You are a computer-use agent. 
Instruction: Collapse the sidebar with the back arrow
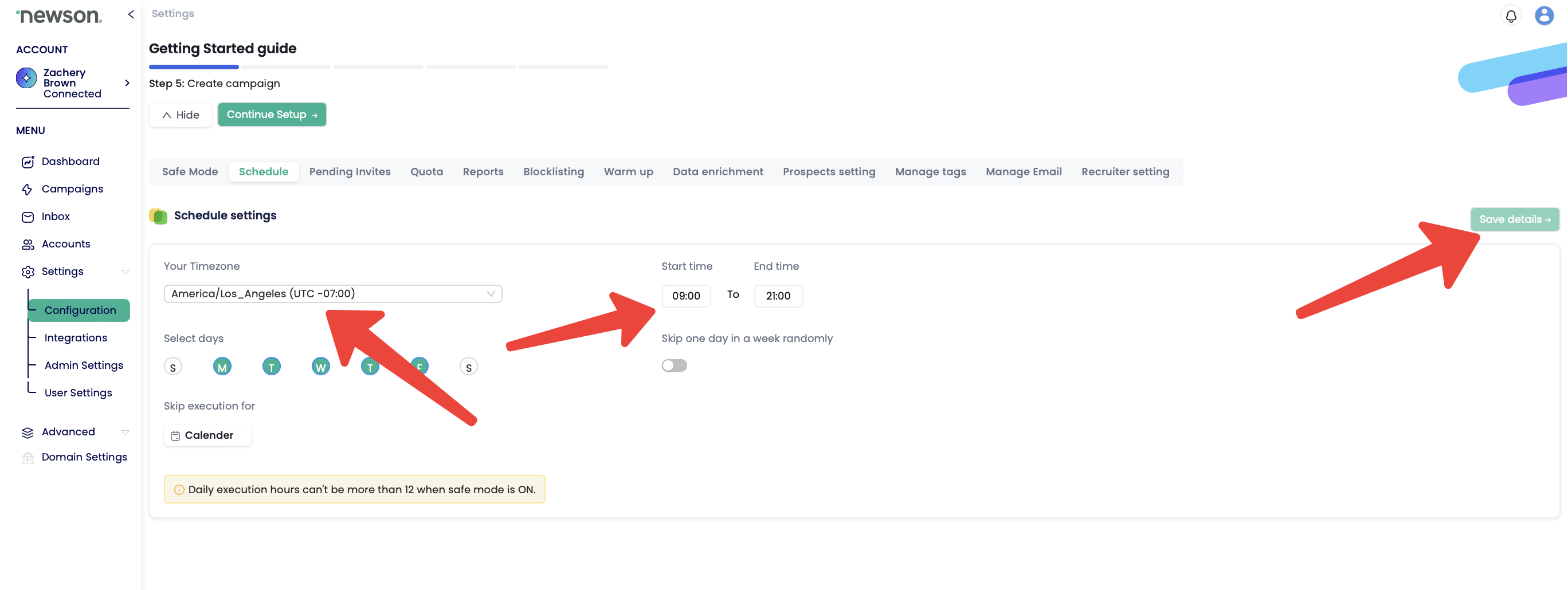coord(131,14)
